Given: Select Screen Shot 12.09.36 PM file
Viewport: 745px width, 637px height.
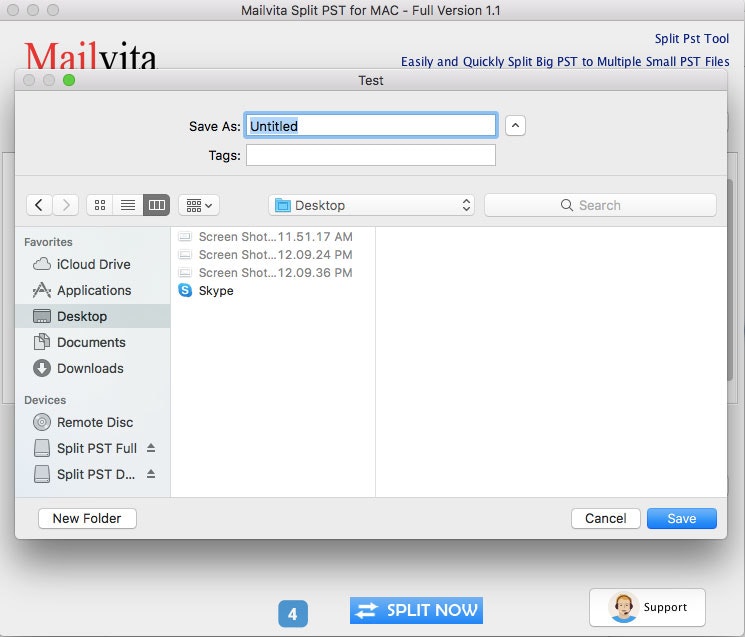Looking at the screenshot, I should pyautogui.click(x=273, y=273).
